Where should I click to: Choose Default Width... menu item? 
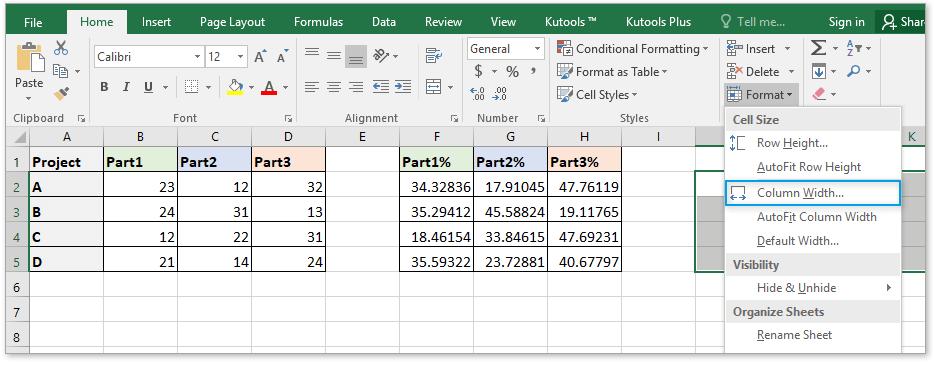pyautogui.click(x=812, y=241)
